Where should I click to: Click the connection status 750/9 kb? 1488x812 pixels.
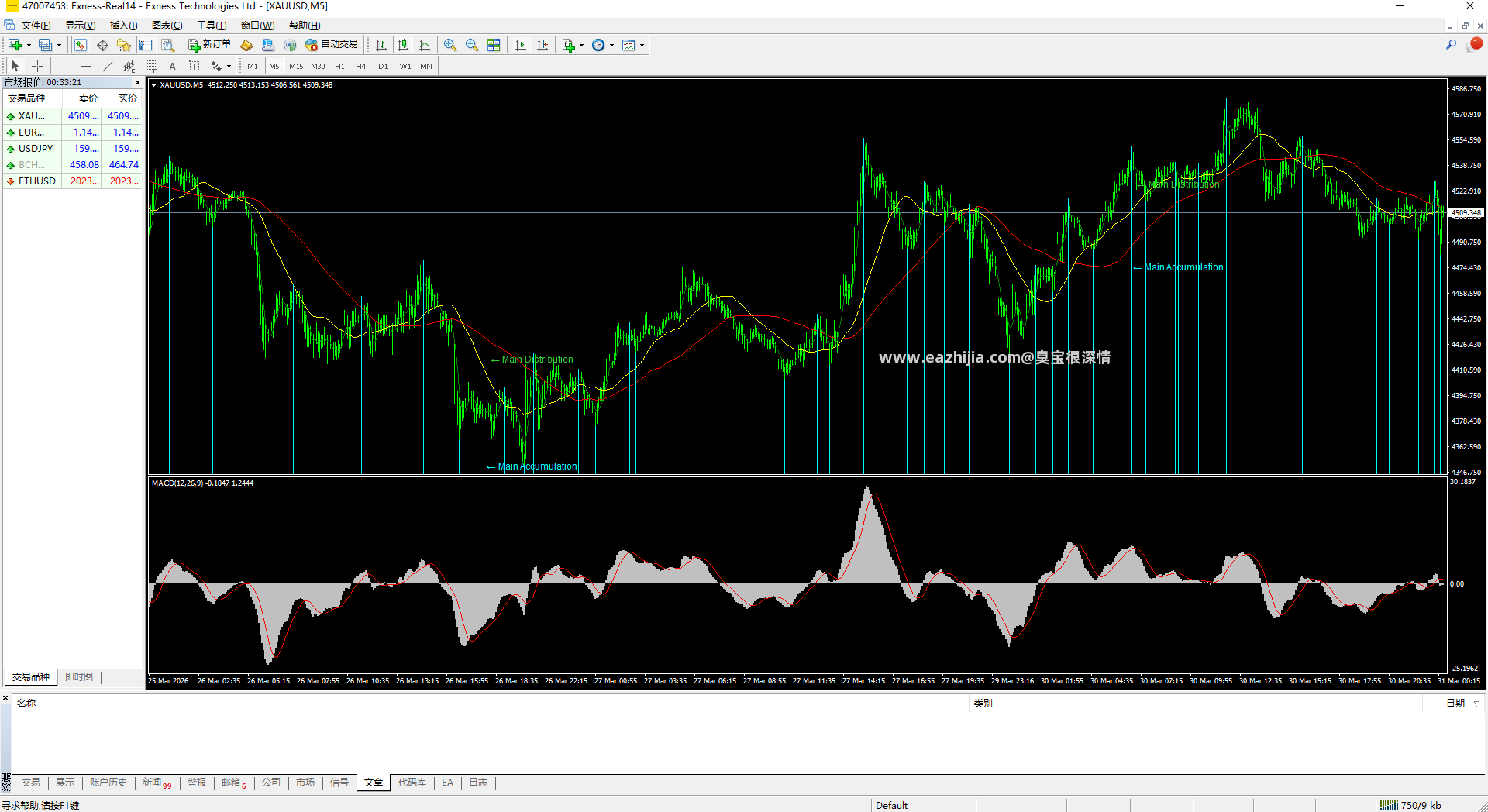tap(1410, 805)
